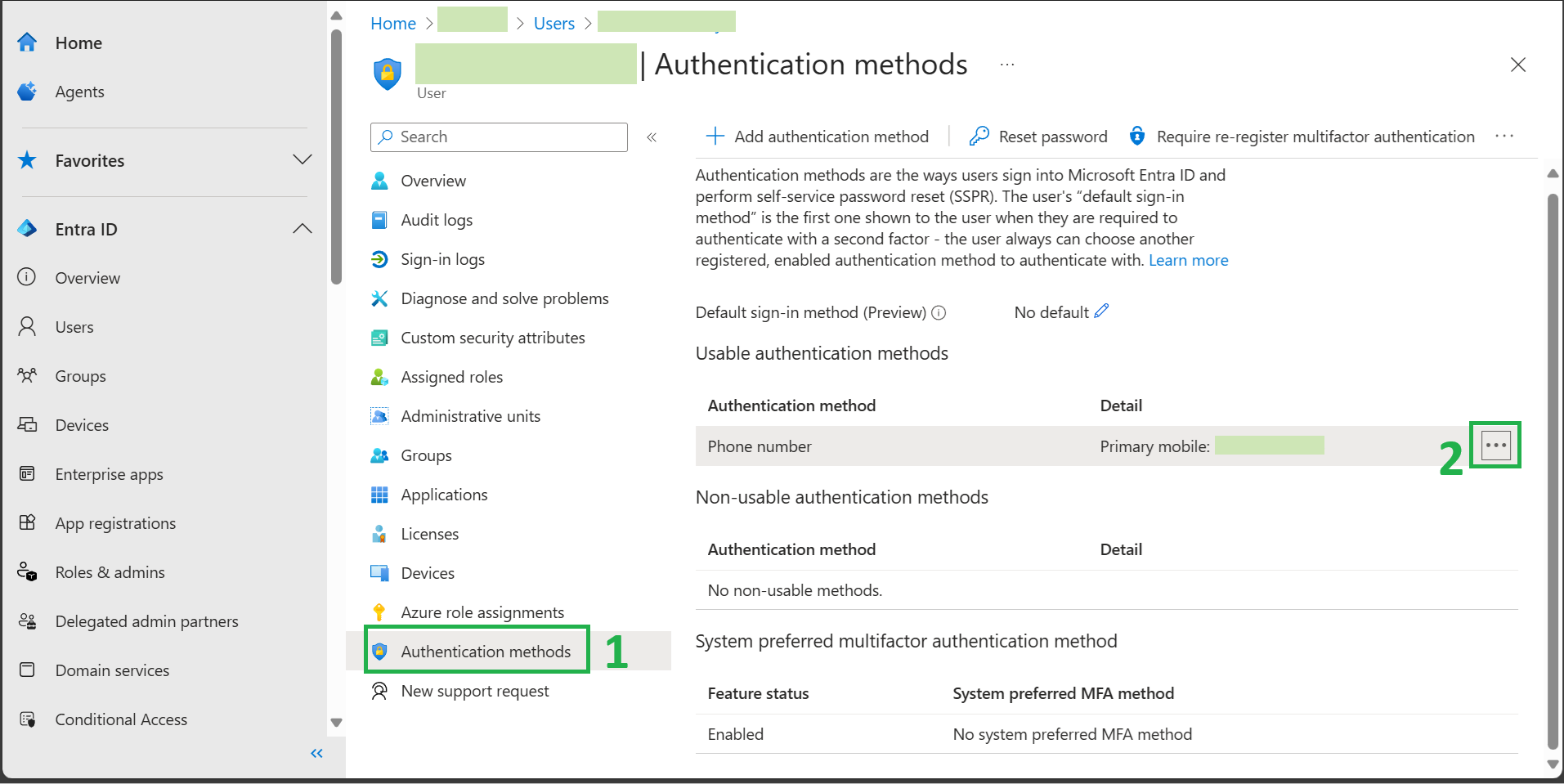Click Delegated admin partners icon

point(27,620)
